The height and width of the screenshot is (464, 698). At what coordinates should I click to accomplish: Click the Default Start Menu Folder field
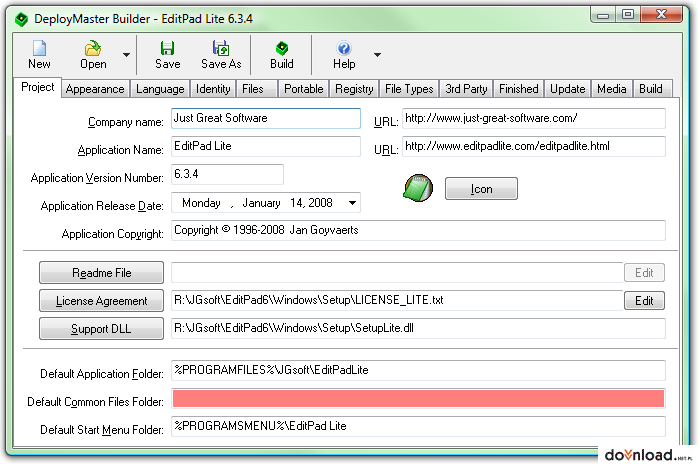coord(418,426)
